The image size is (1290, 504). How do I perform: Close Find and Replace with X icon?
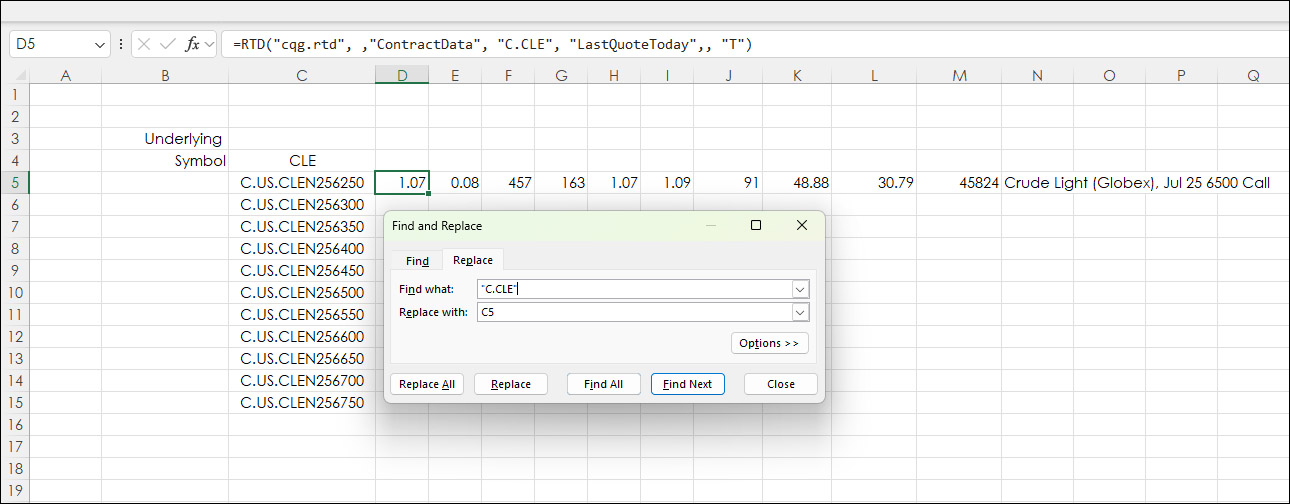pyautogui.click(x=801, y=226)
